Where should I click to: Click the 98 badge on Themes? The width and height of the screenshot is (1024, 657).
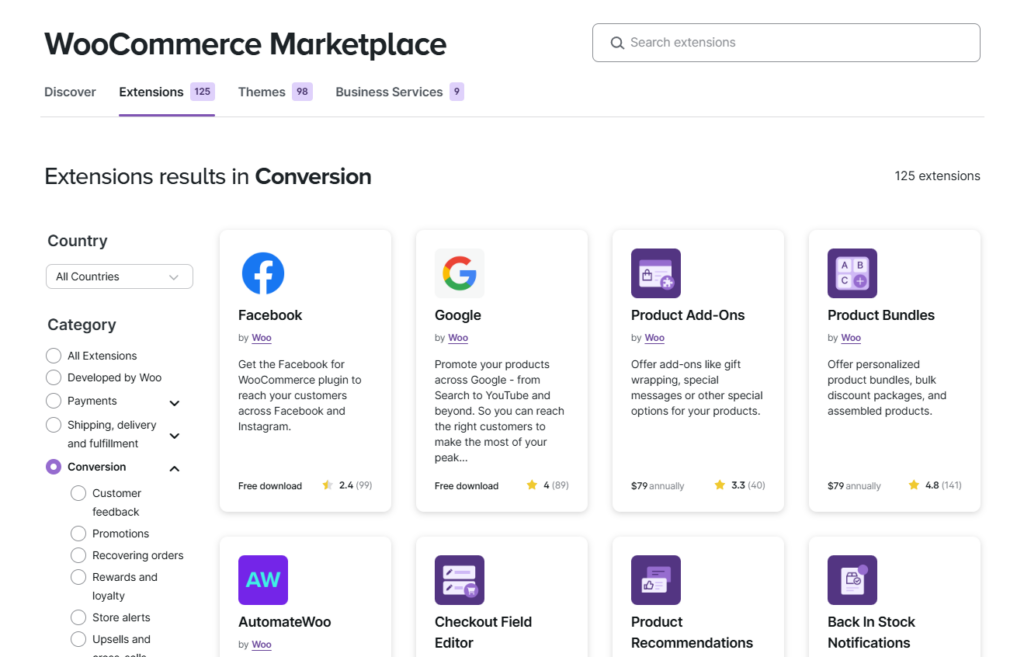point(302,91)
